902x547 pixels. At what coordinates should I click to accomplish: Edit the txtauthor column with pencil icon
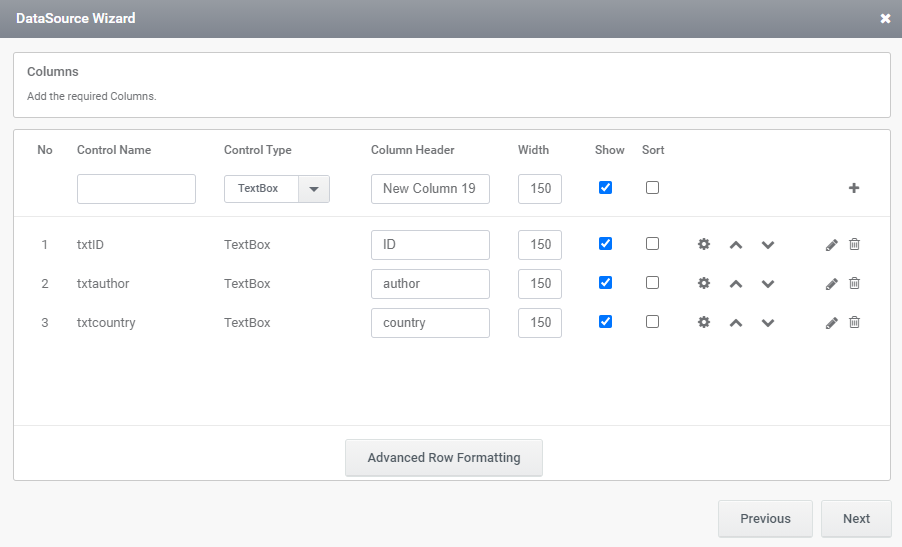(x=832, y=284)
